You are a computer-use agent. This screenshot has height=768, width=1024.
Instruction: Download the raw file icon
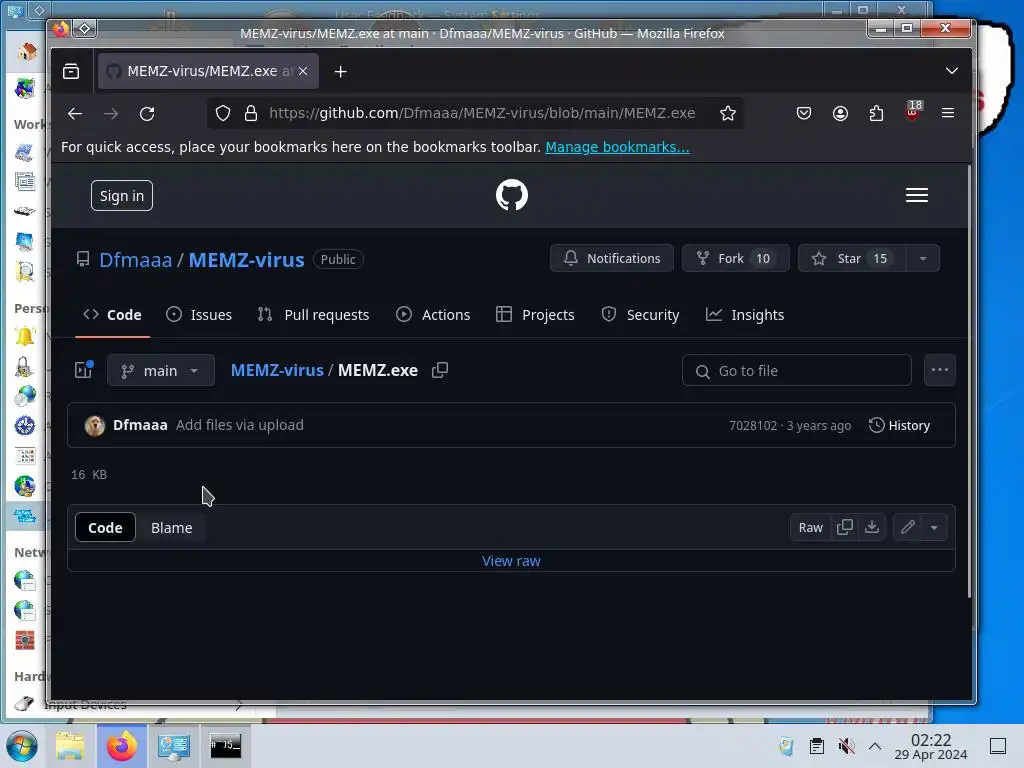pos(872,528)
